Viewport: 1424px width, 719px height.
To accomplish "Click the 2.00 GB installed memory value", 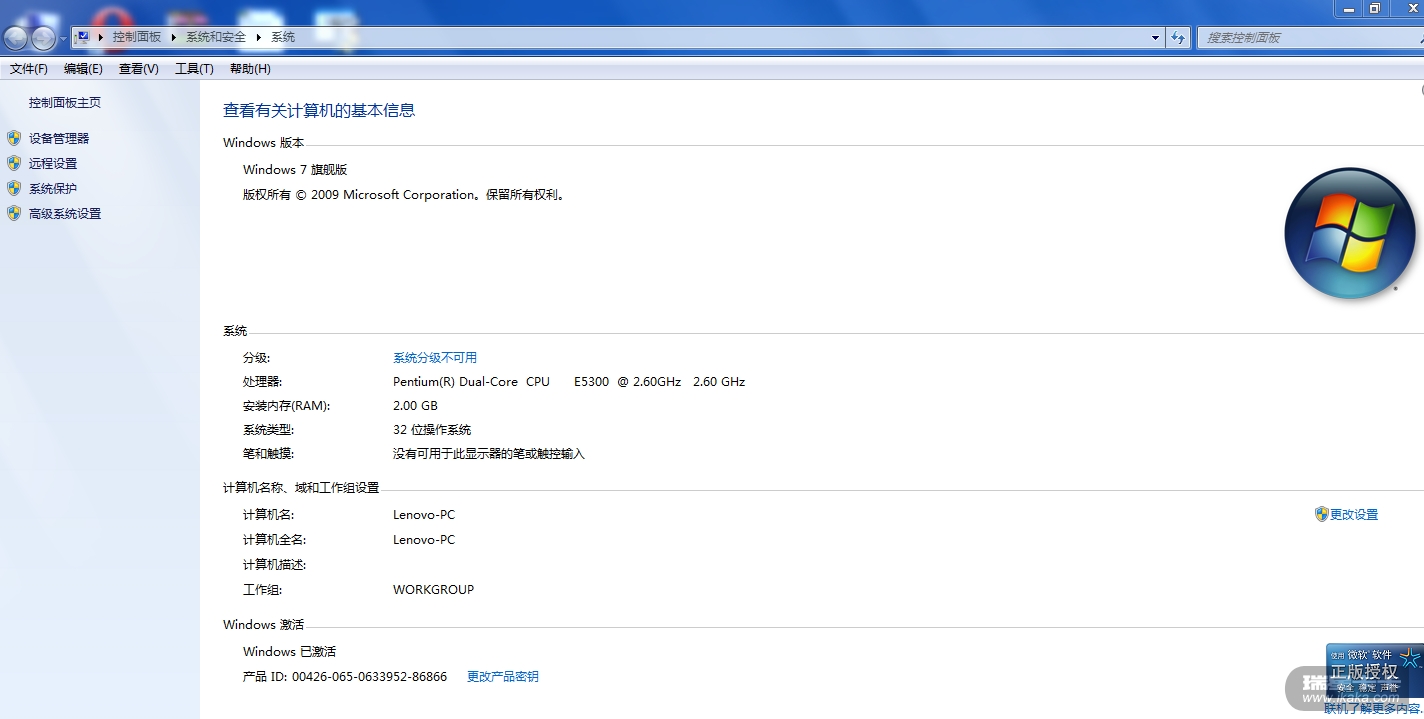I will pyautogui.click(x=415, y=406).
